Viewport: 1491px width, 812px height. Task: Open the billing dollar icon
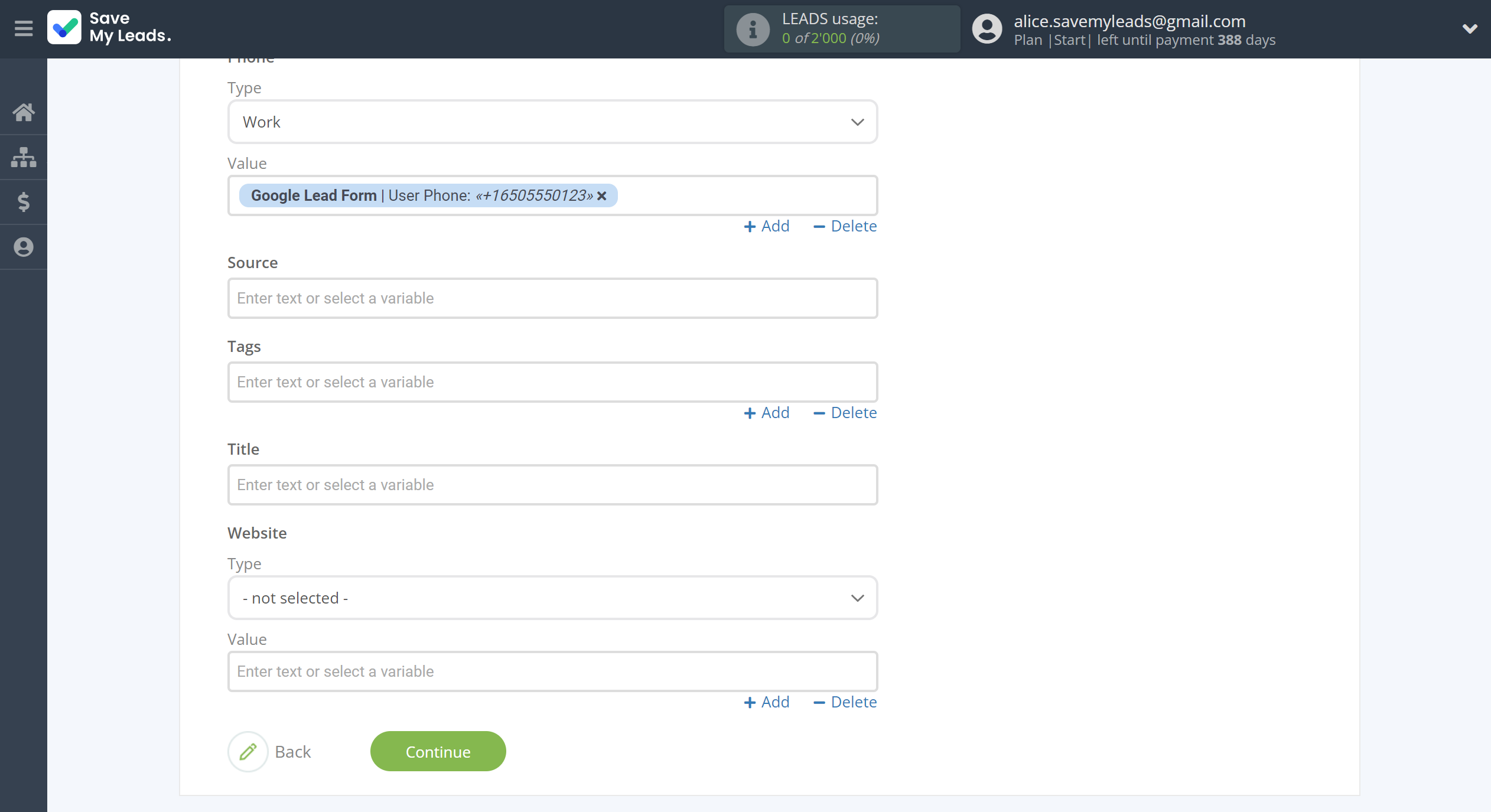coord(24,202)
